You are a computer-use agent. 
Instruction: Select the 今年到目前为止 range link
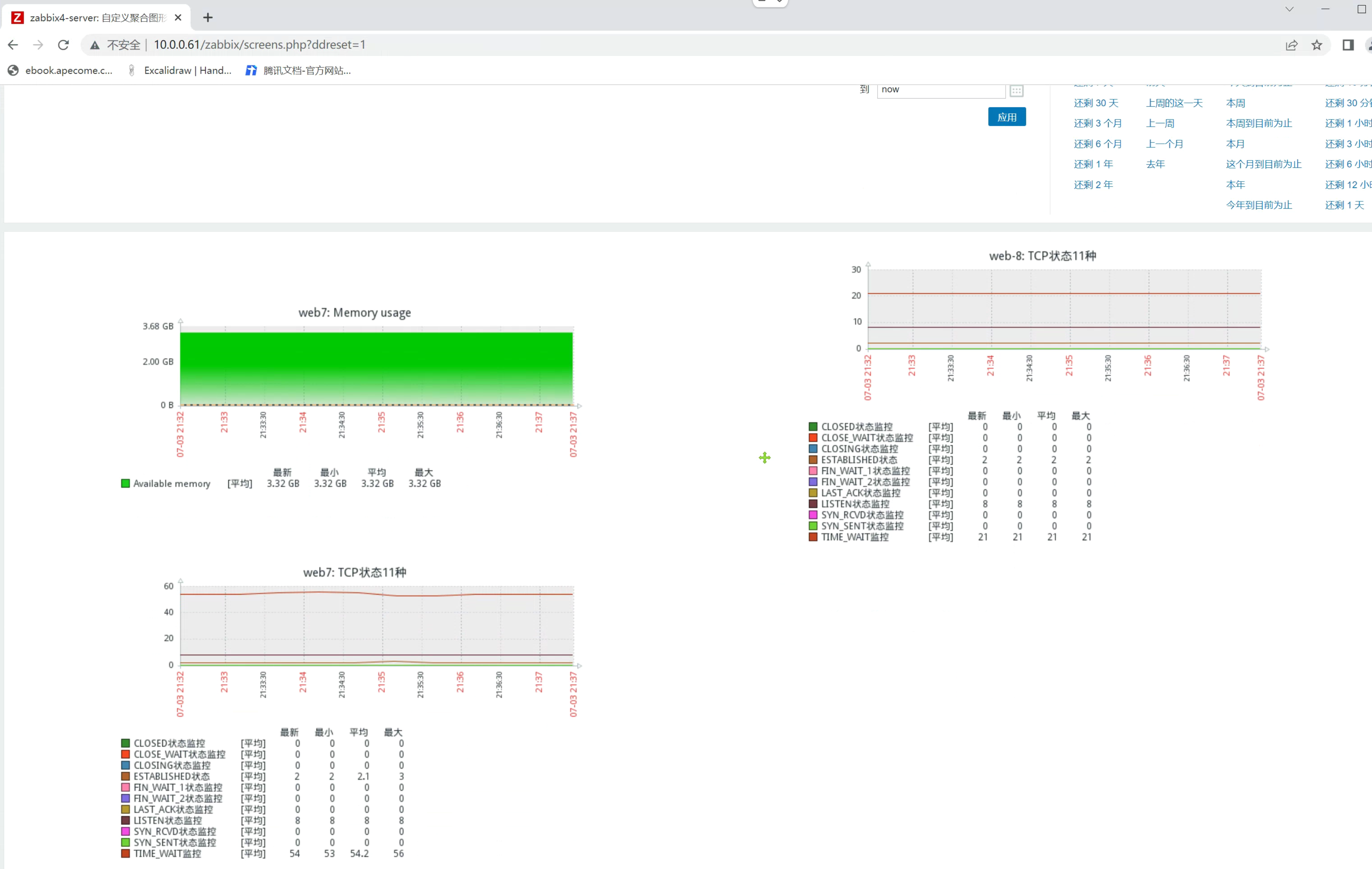[x=1259, y=205]
